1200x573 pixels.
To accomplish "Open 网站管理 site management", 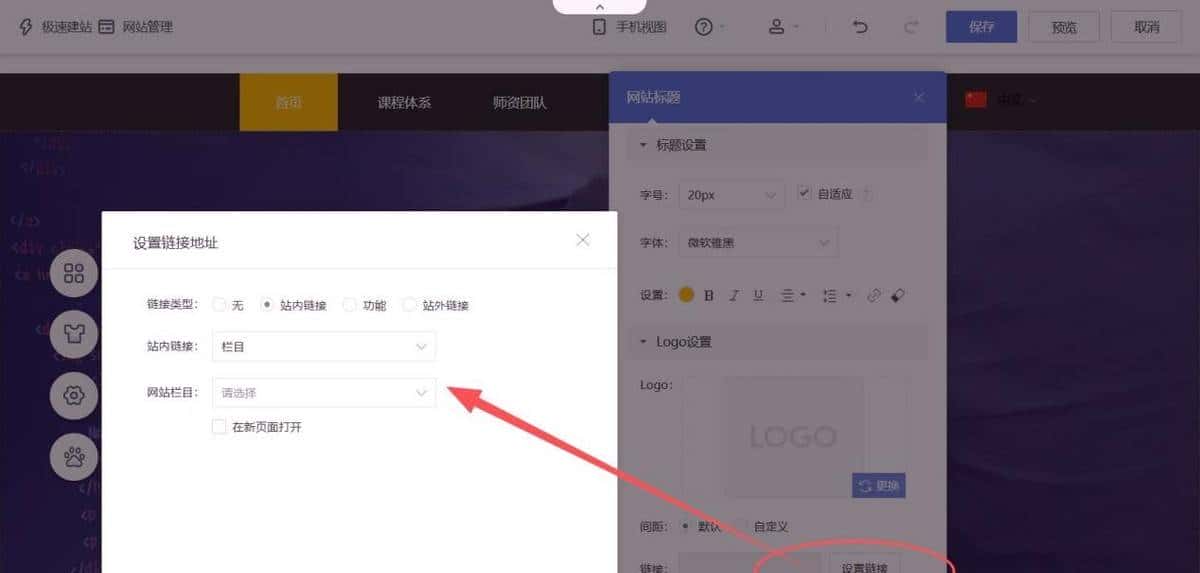I will pos(136,27).
